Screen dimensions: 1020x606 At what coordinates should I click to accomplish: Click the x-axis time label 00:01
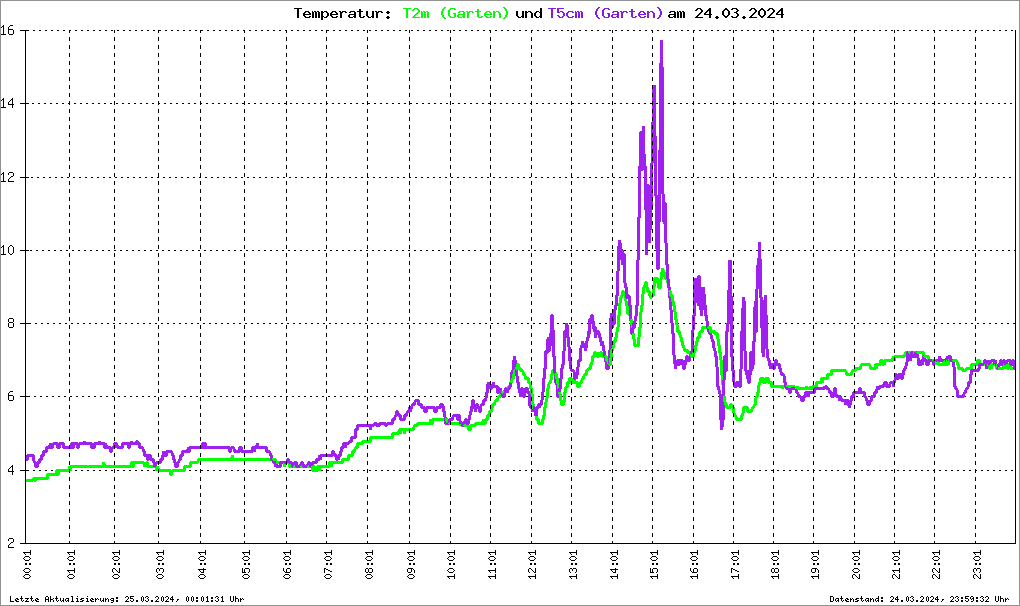coord(27,564)
